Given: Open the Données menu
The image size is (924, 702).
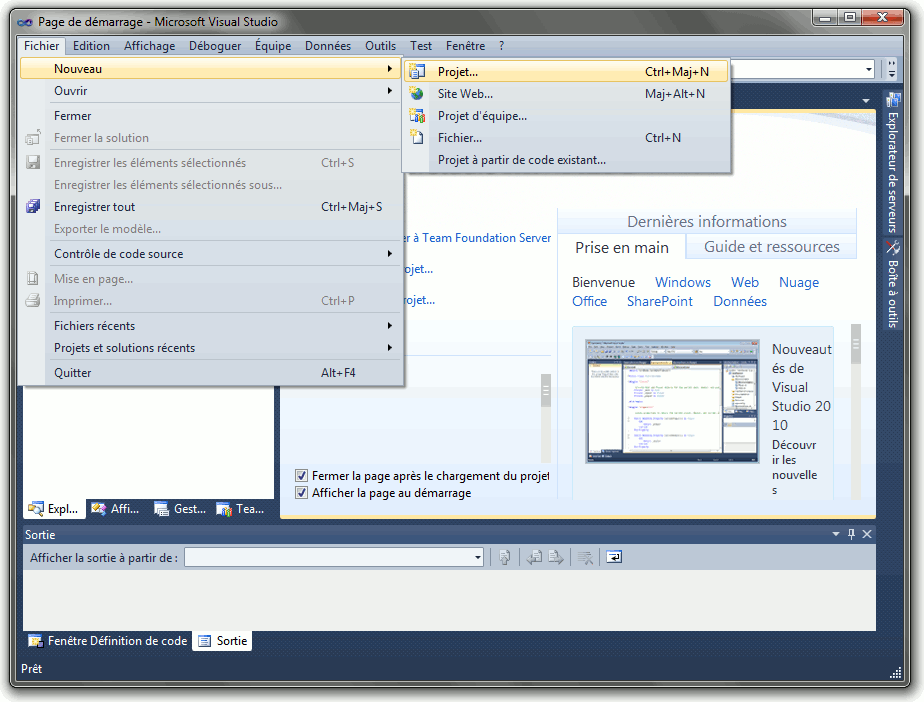Looking at the screenshot, I should [328, 45].
